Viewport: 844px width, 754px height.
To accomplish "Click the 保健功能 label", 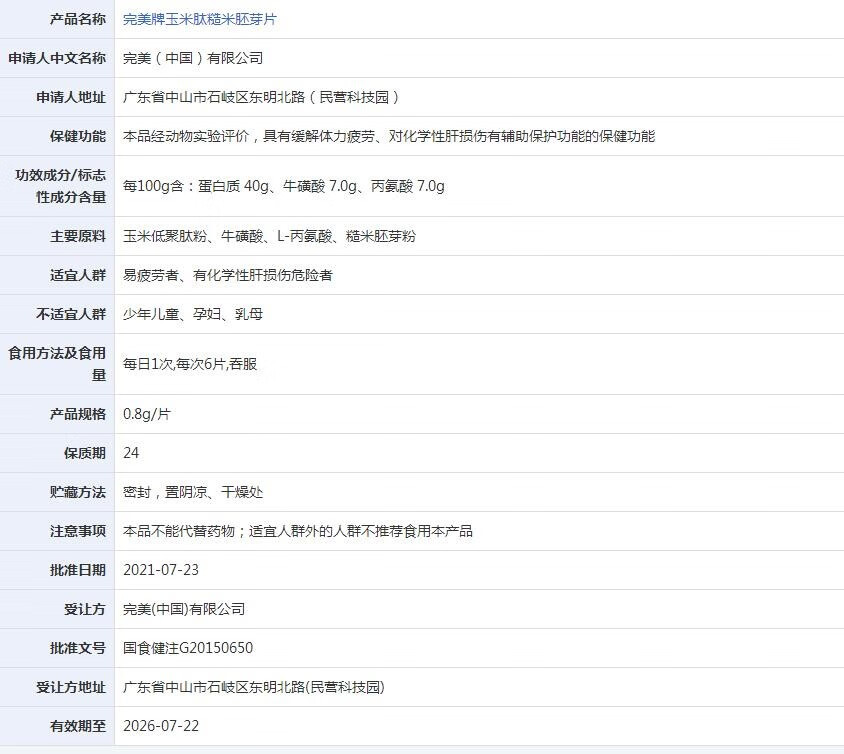I will coord(78,136).
